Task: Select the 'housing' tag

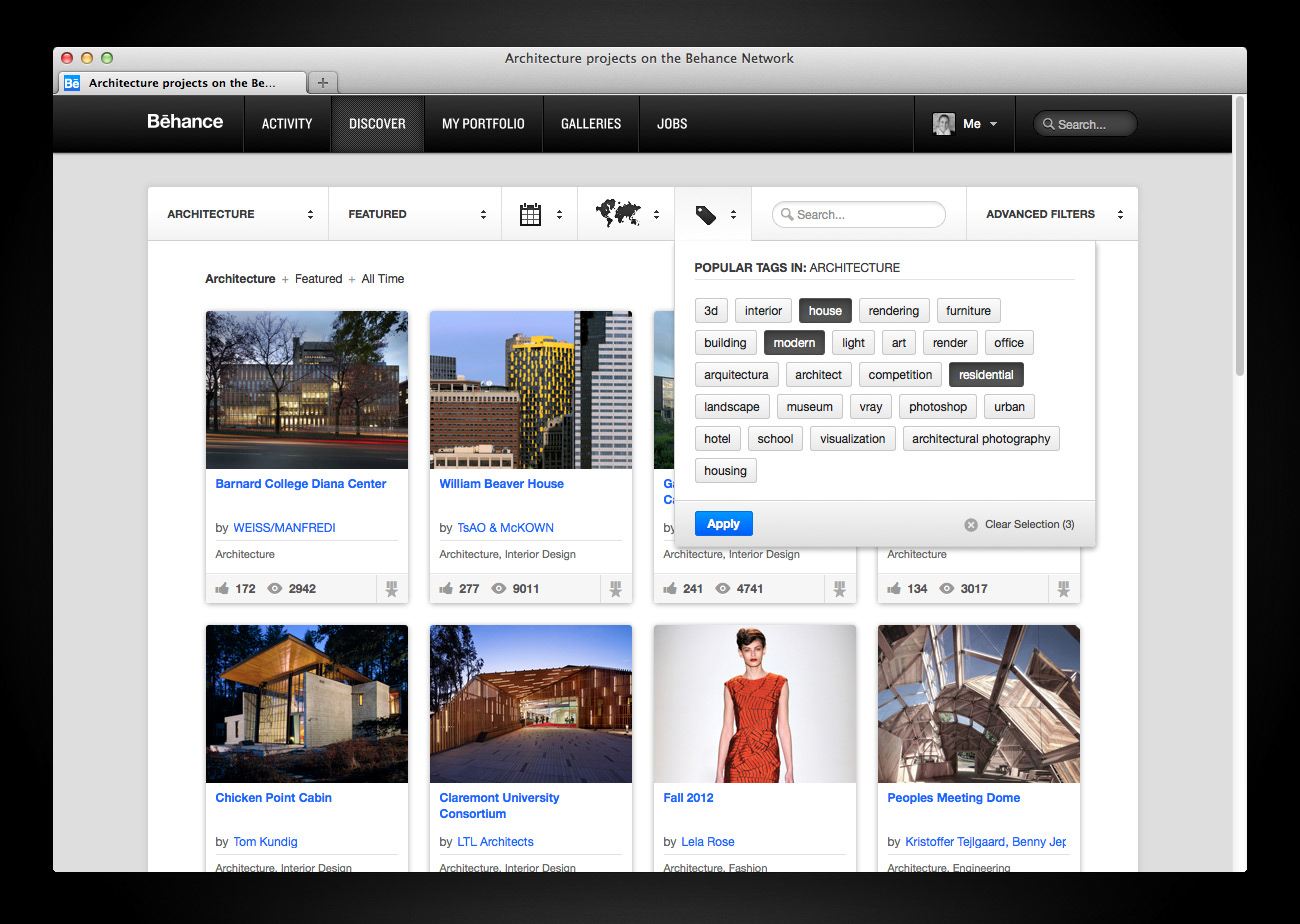Action: point(726,471)
